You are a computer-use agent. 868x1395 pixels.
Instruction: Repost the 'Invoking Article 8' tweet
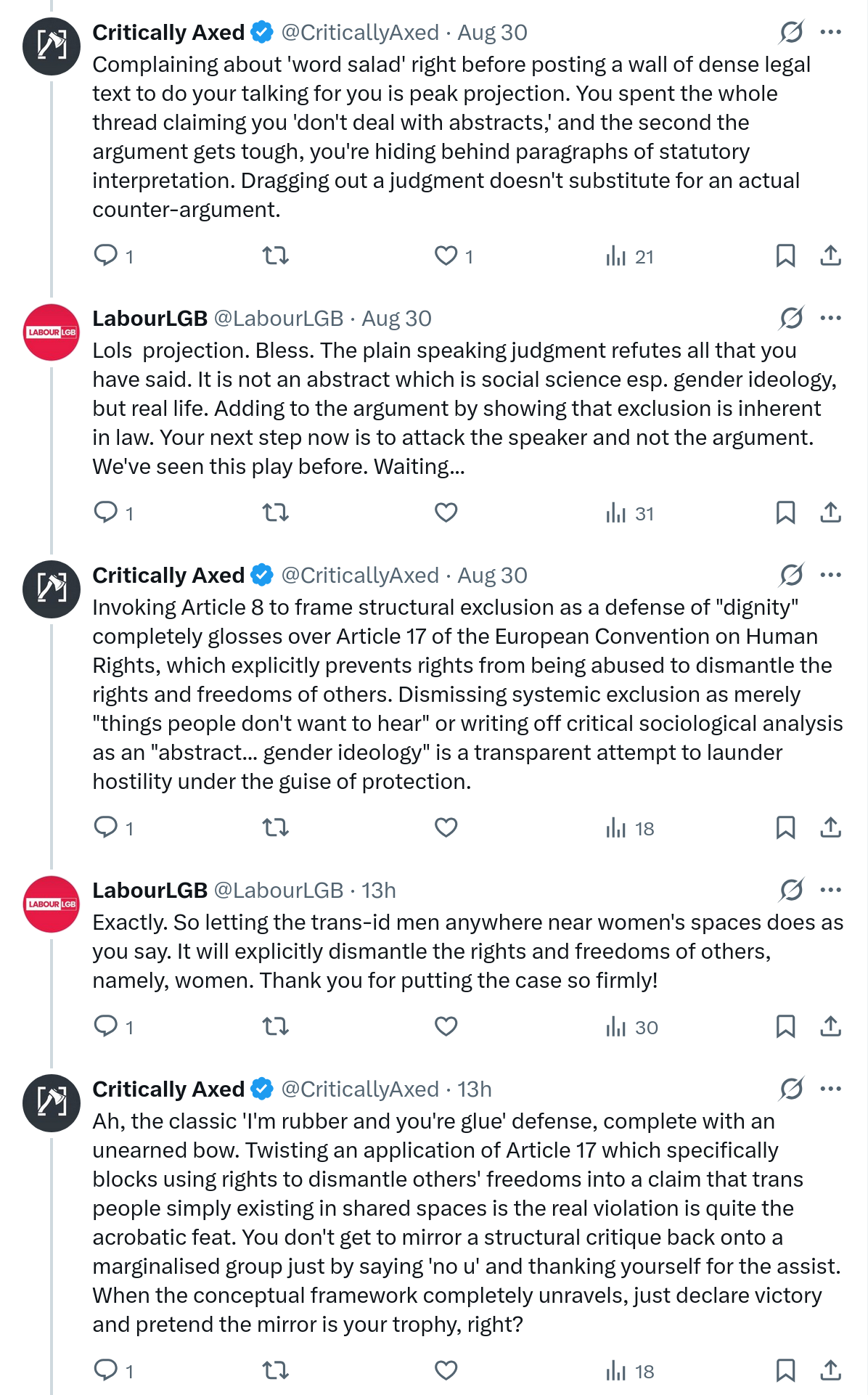tap(276, 827)
